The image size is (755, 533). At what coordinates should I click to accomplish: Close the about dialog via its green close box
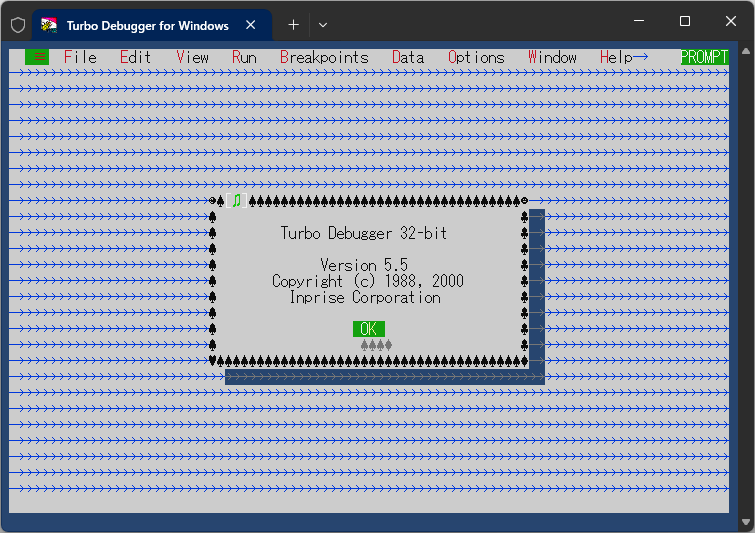(x=236, y=200)
